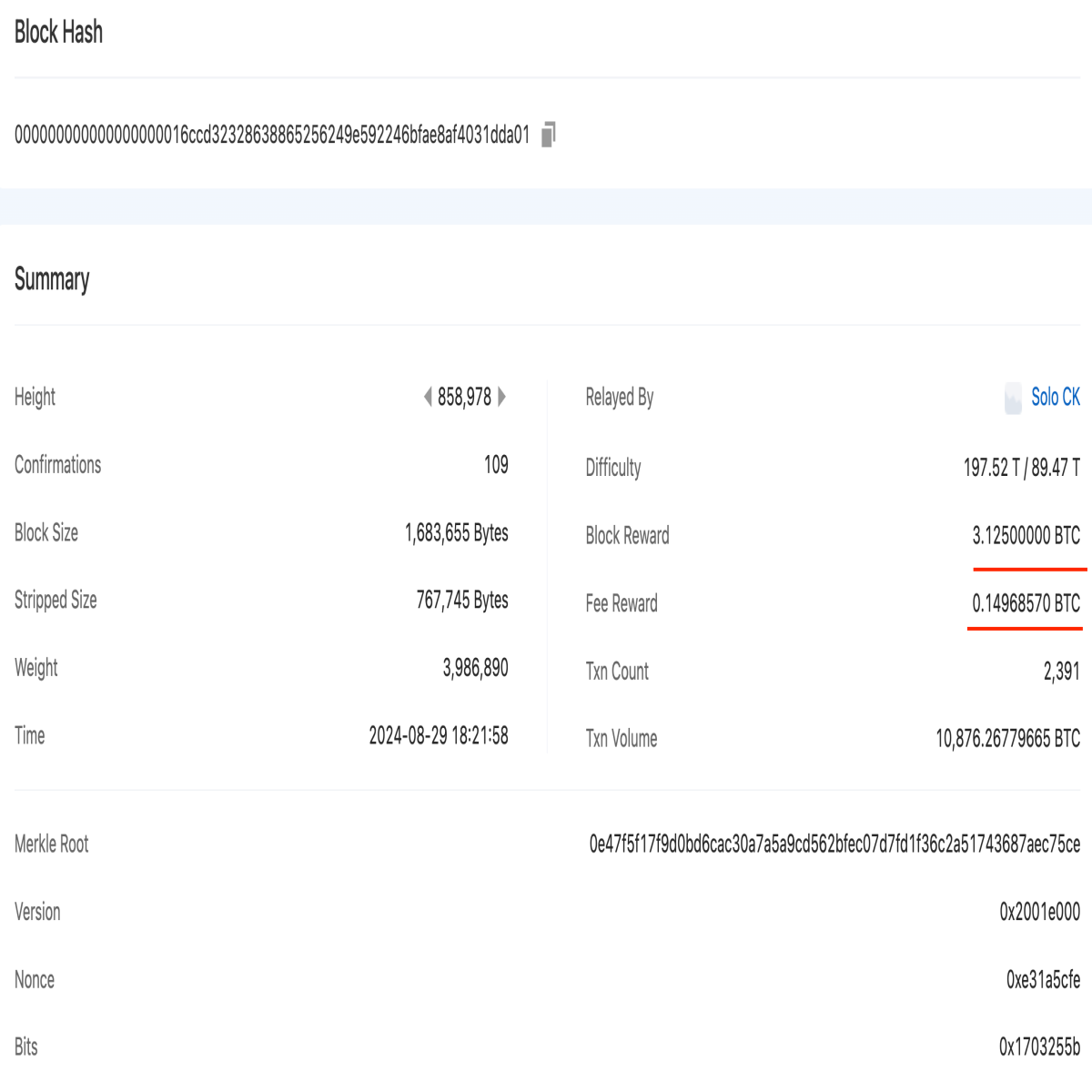Click the Fee Reward label
This screenshot has width=1092, height=1092.
pos(622,603)
